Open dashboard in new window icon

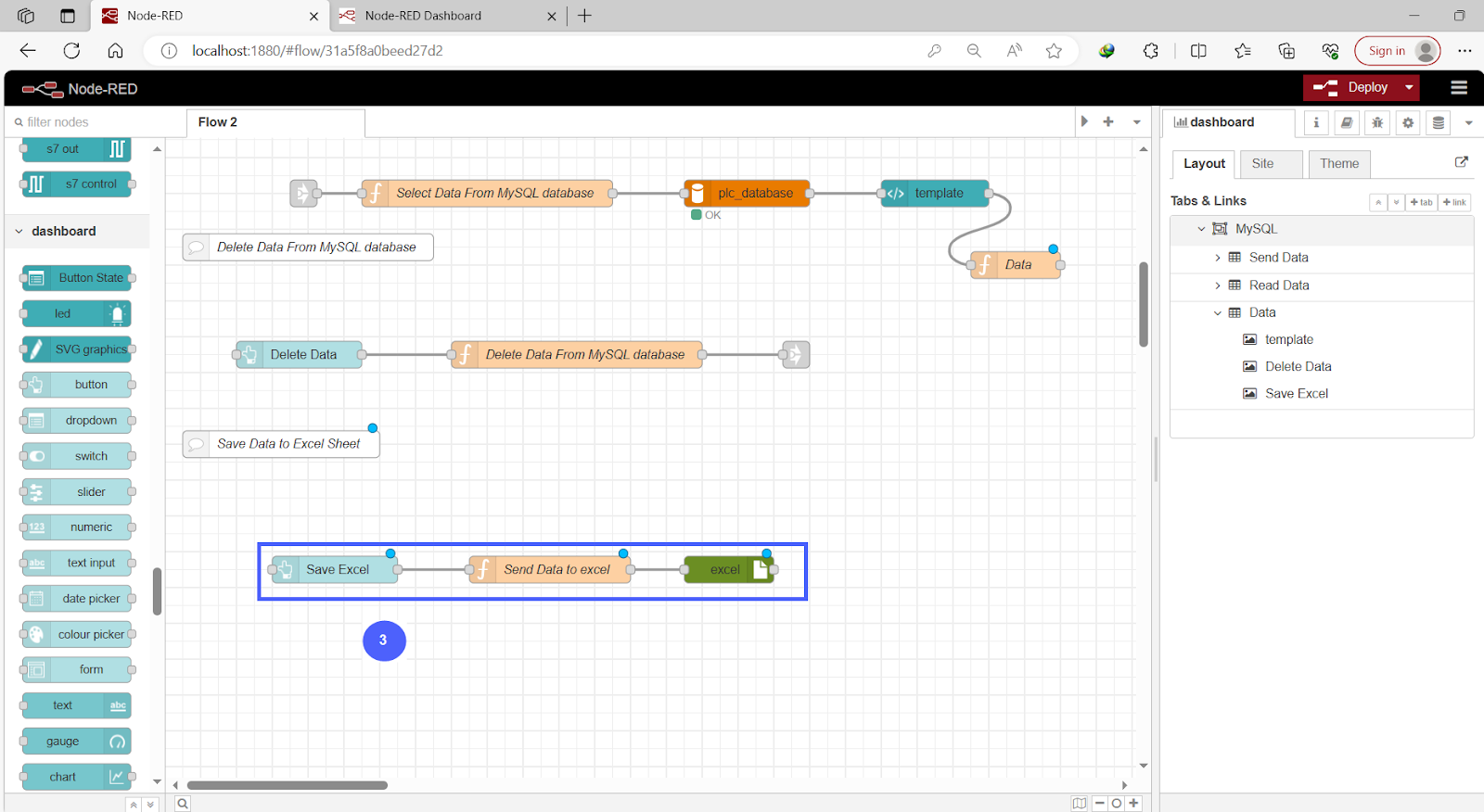[1462, 162]
